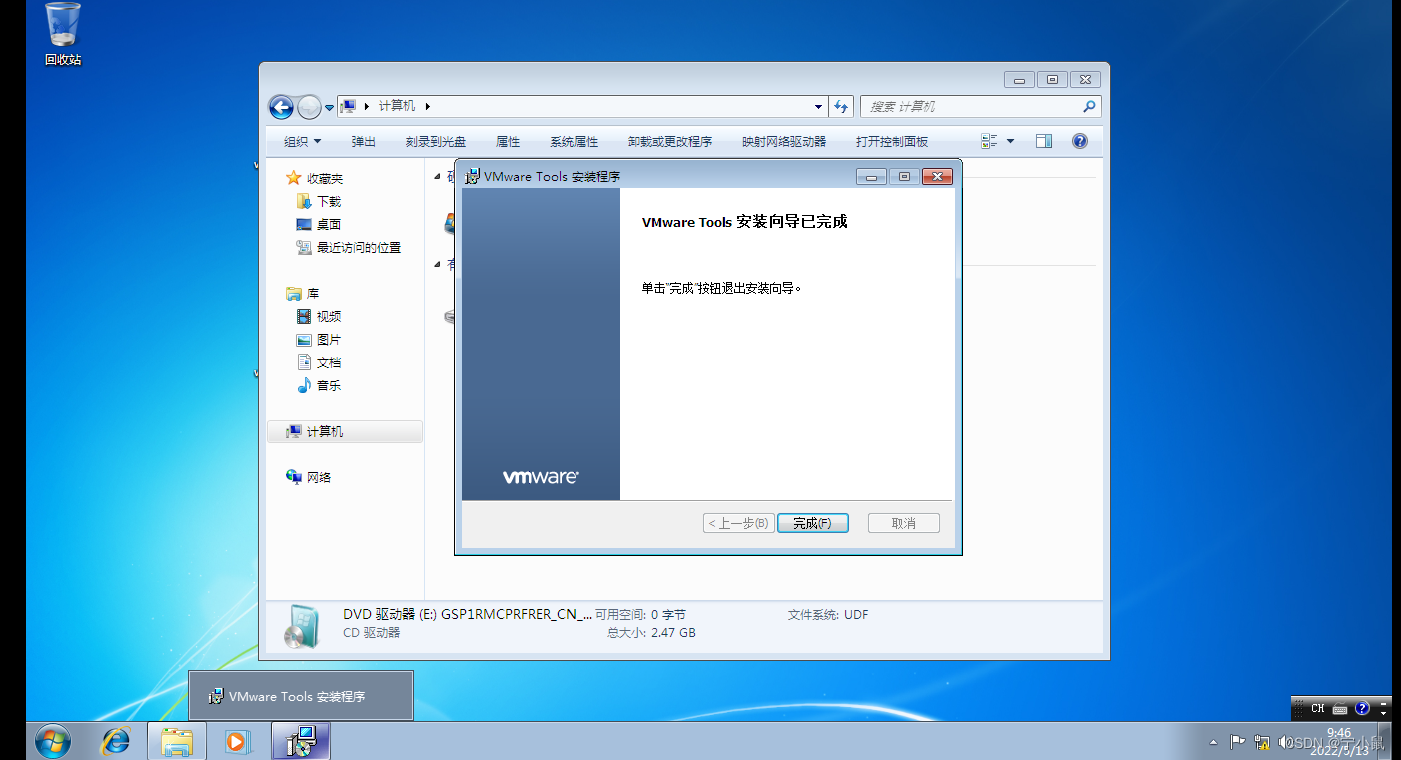Open recent locations dropdown beside nav arrows
Viewport: 1401px width, 760px height.
click(329, 107)
